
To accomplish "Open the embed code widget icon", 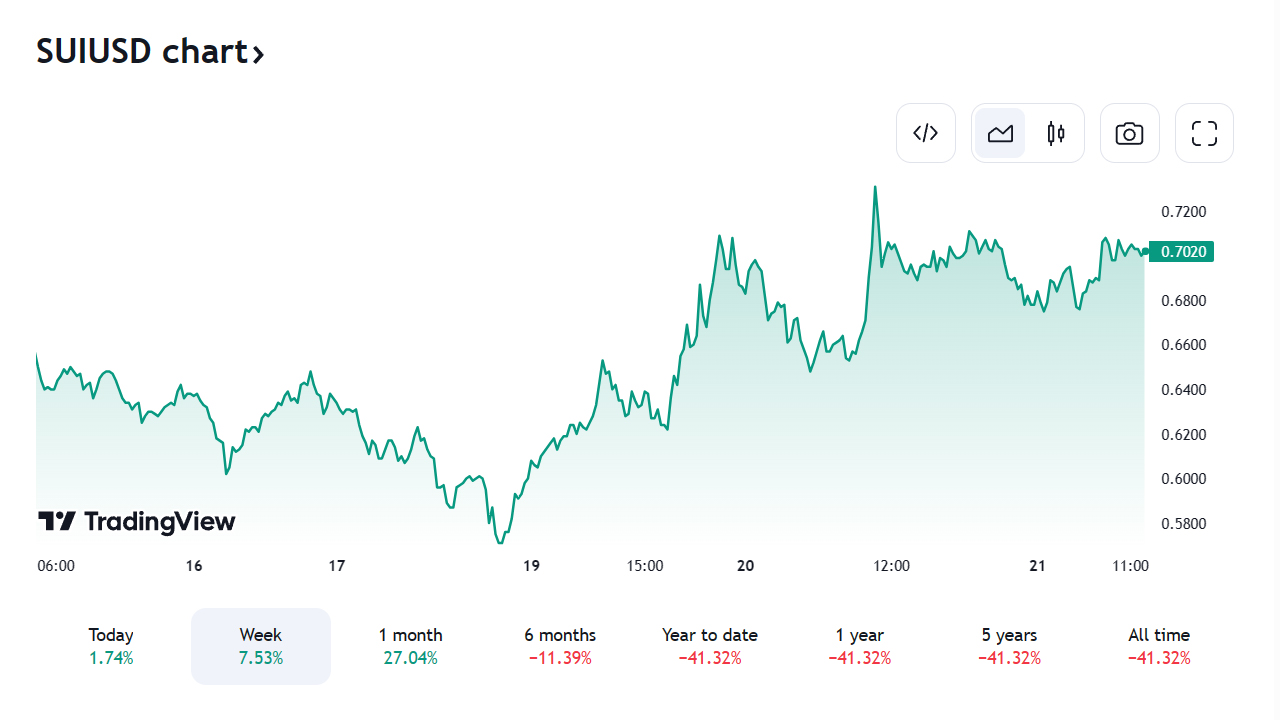I will coord(926,133).
